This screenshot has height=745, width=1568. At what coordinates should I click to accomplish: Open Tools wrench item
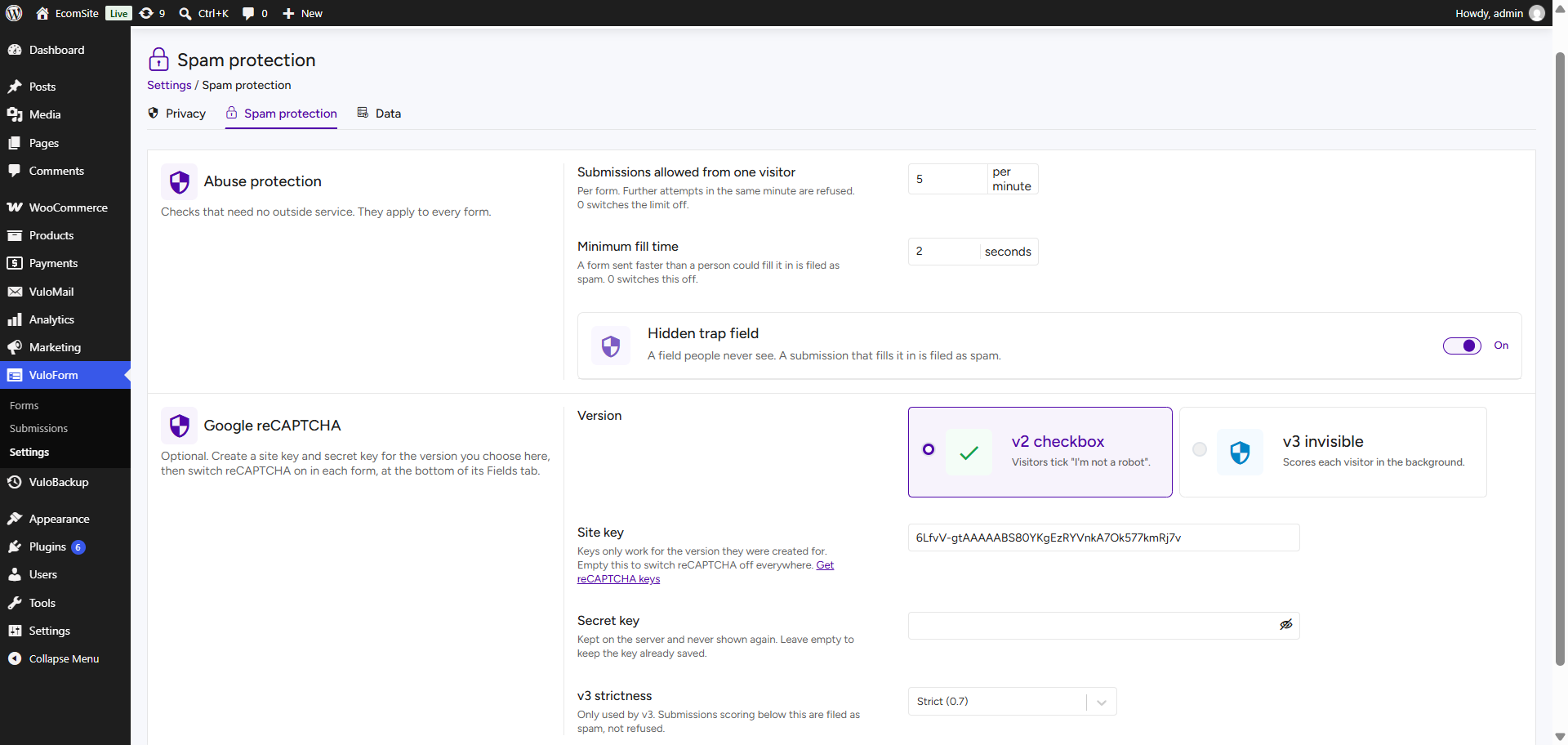pos(65,603)
